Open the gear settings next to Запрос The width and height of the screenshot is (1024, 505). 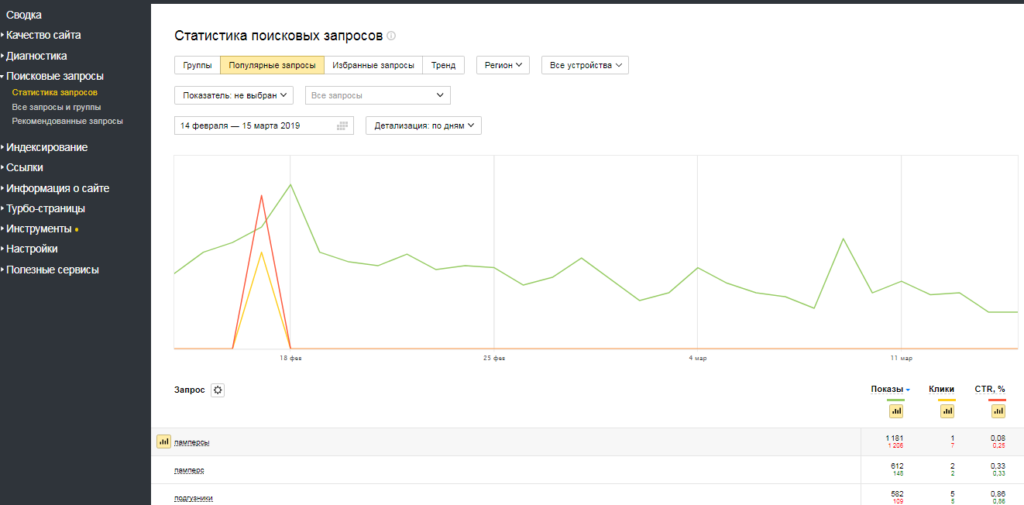click(218, 390)
